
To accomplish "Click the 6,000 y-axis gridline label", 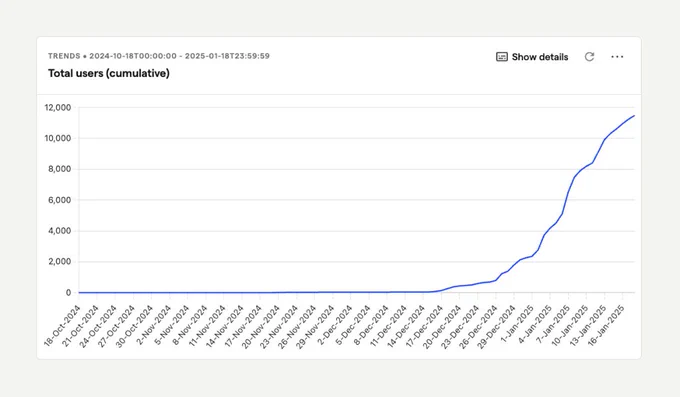I will click(x=60, y=200).
